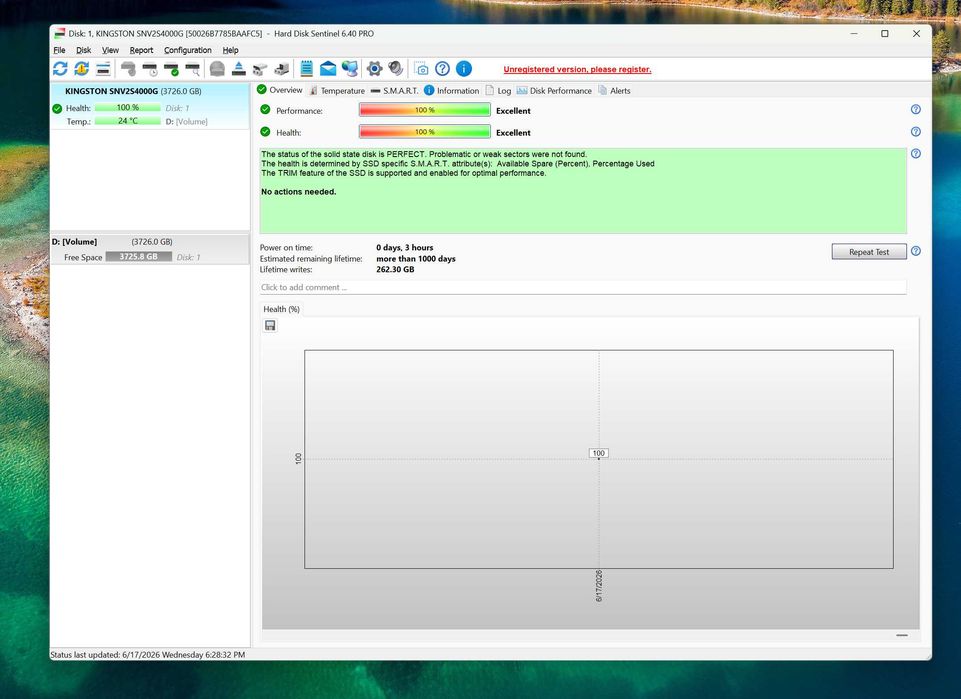961x699 pixels.
Task: Click the Health 100 % gradient bar in Overview
Action: (x=425, y=132)
